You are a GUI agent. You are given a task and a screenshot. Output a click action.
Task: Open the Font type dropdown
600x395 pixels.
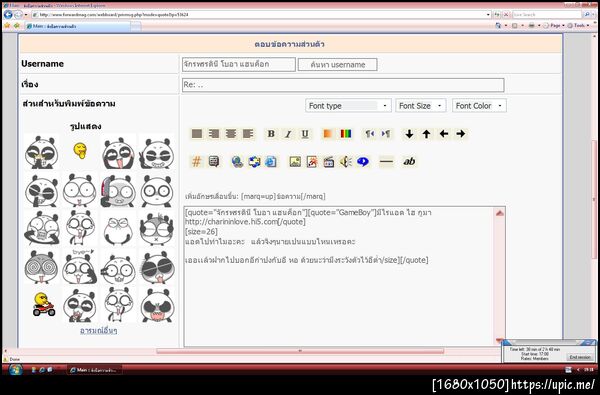pyautogui.click(x=348, y=106)
